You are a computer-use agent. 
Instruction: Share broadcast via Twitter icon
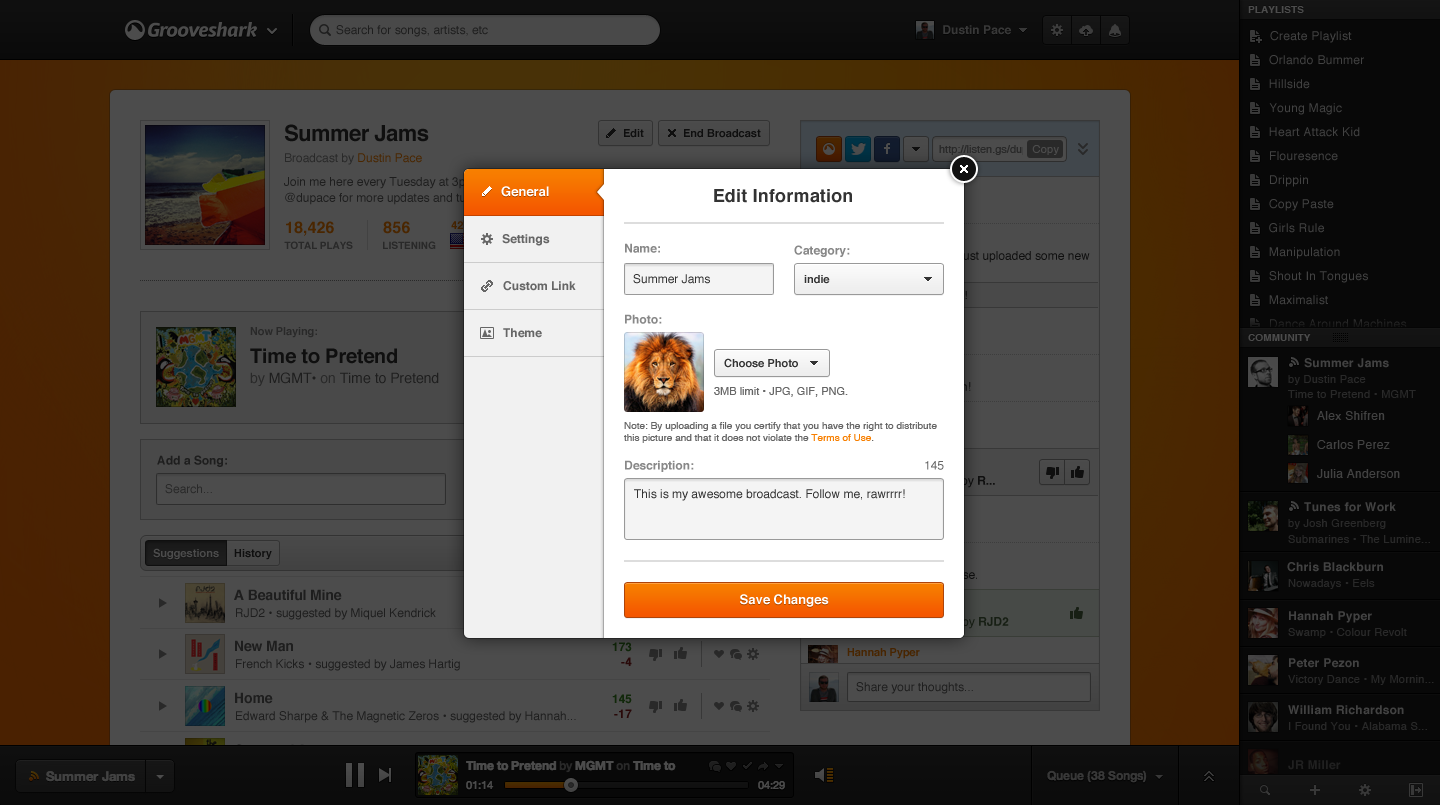(857, 149)
